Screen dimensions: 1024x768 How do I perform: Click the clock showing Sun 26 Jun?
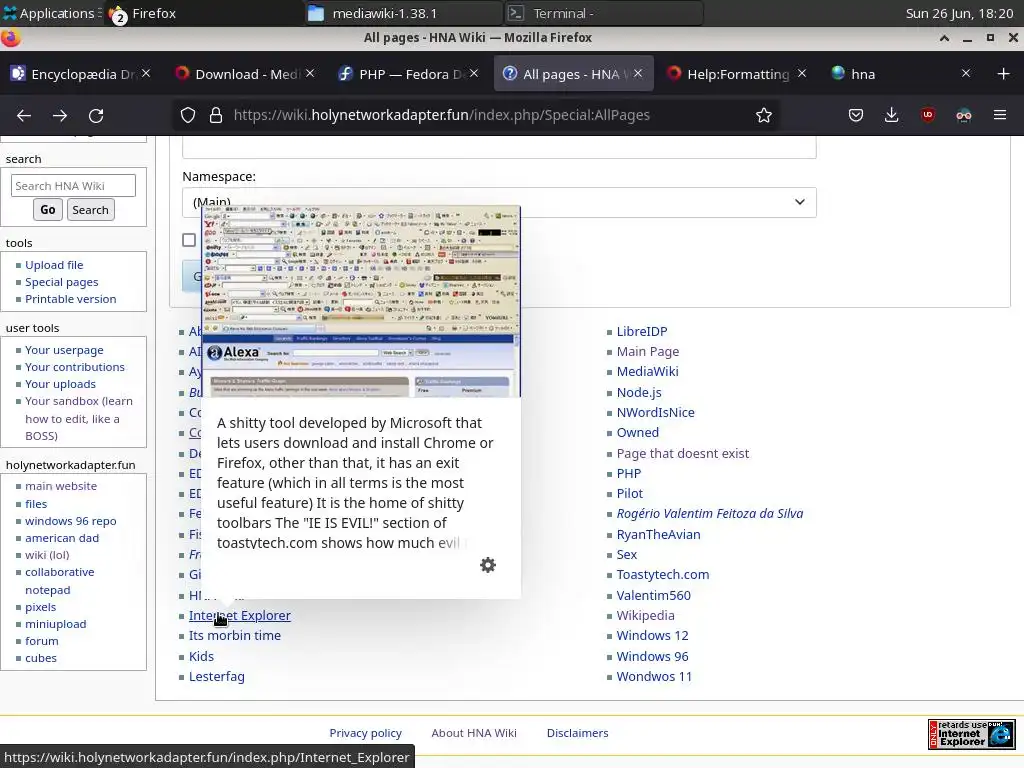point(959,13)
